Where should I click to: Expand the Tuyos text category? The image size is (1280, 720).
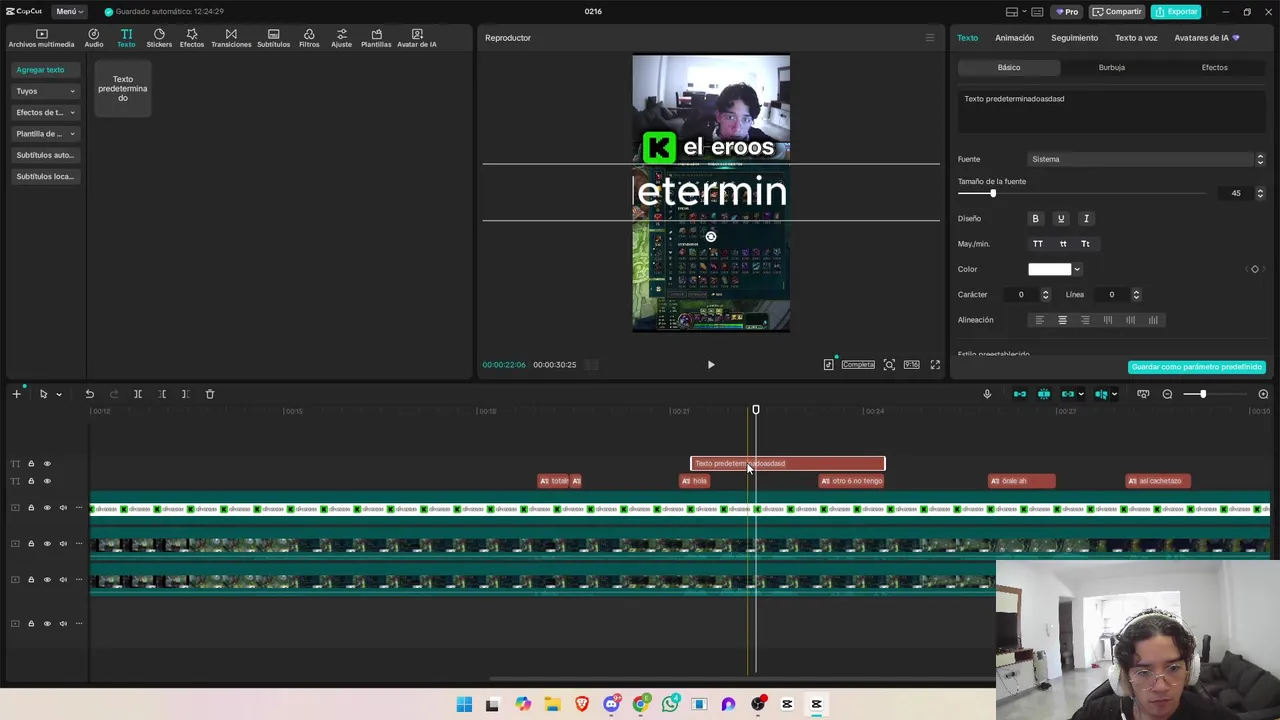coord(45,91)
